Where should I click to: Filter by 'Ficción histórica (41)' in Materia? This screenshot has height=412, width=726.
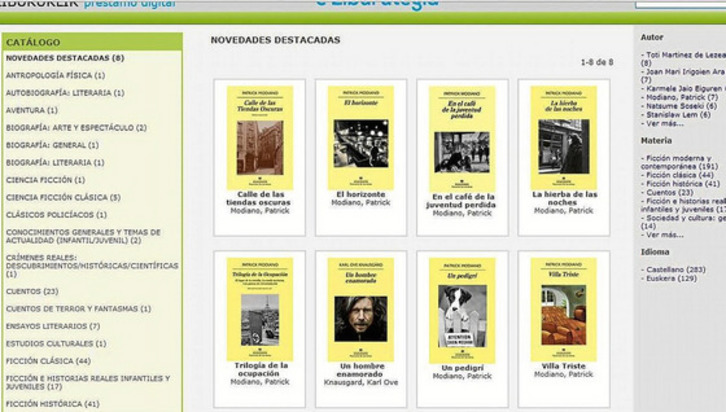tap(682, 184)
